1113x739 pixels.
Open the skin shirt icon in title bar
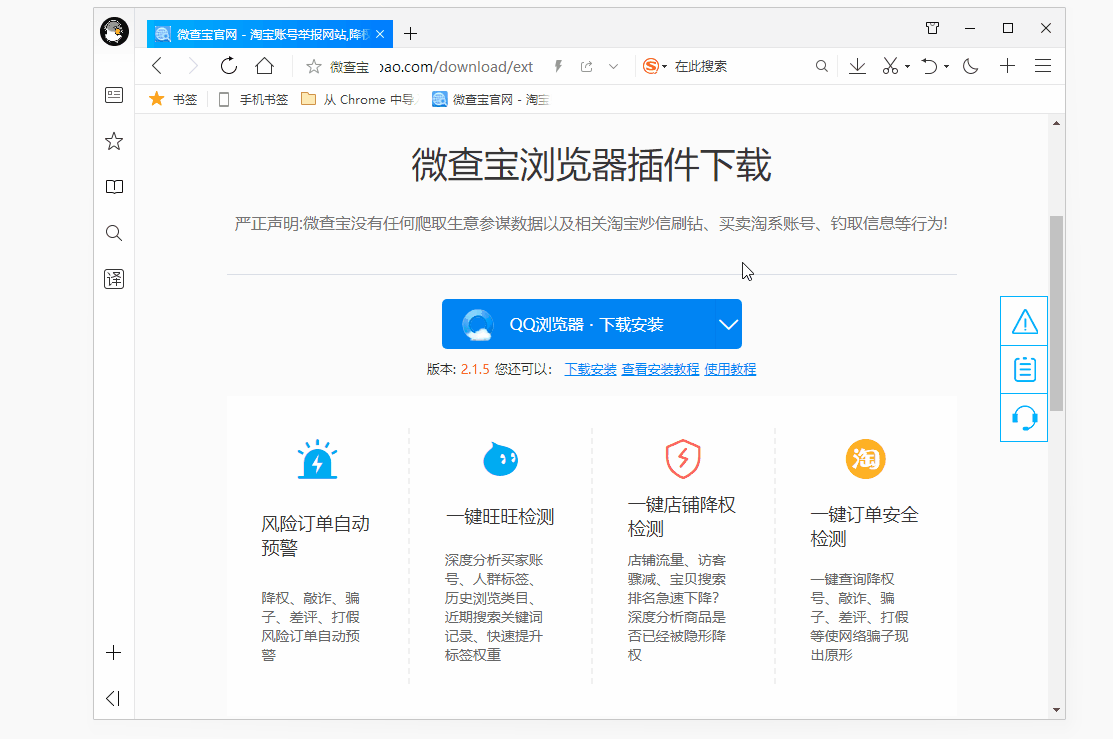tap(933, 28)
